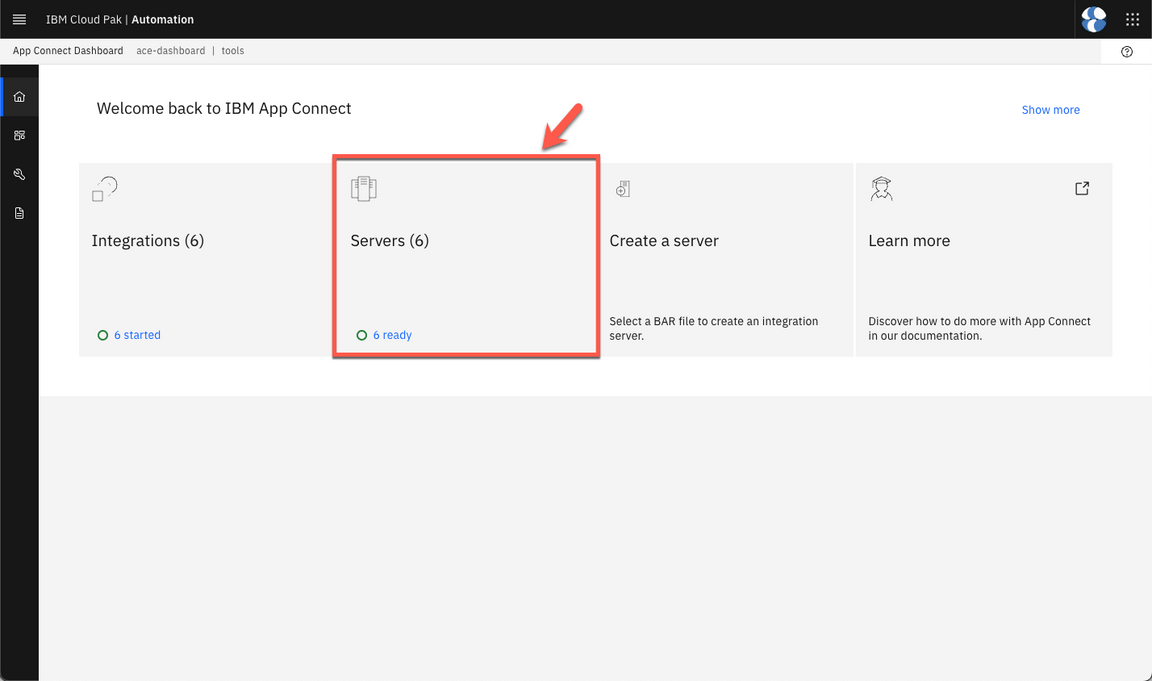Open the 6 ready servers link

point(392,335)
